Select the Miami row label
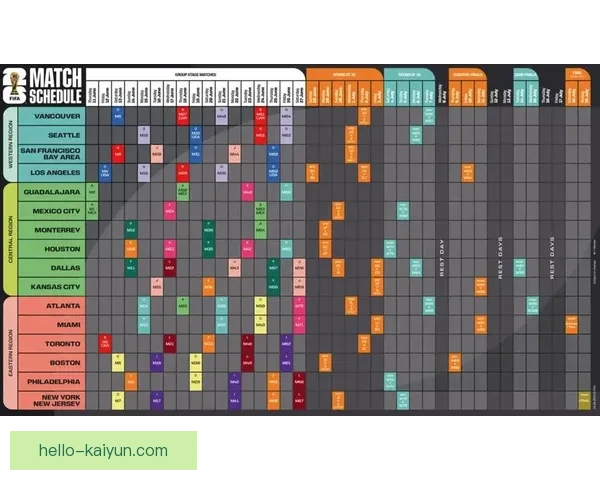This screenshot has width=600, height=480. (51, 325)
